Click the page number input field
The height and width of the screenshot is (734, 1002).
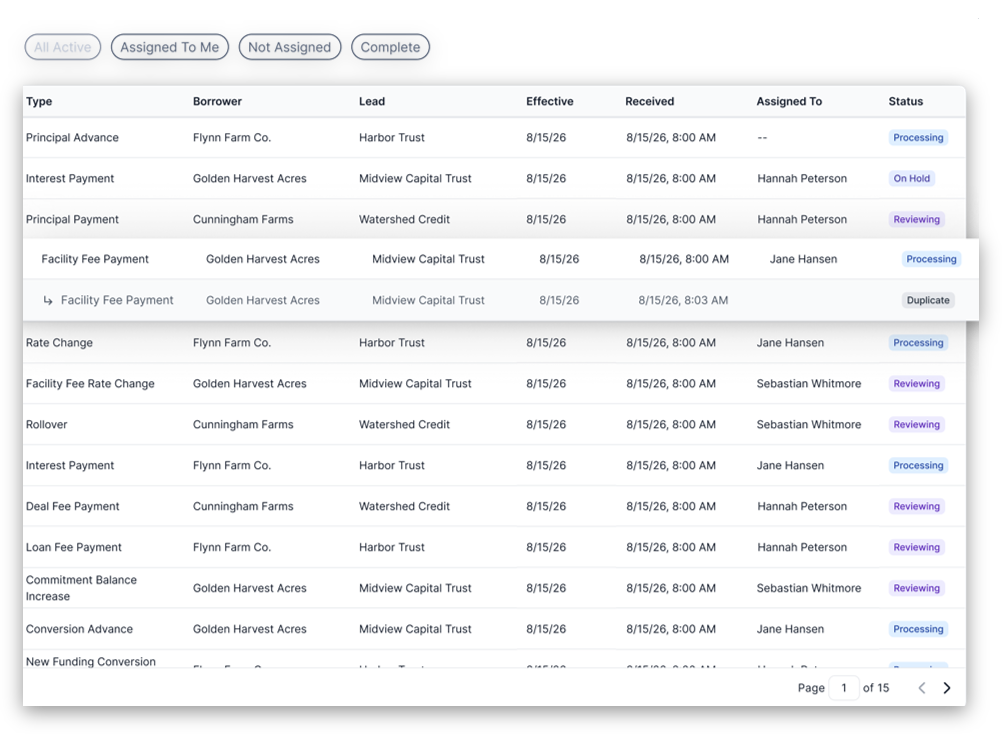[x=844, y=688]
